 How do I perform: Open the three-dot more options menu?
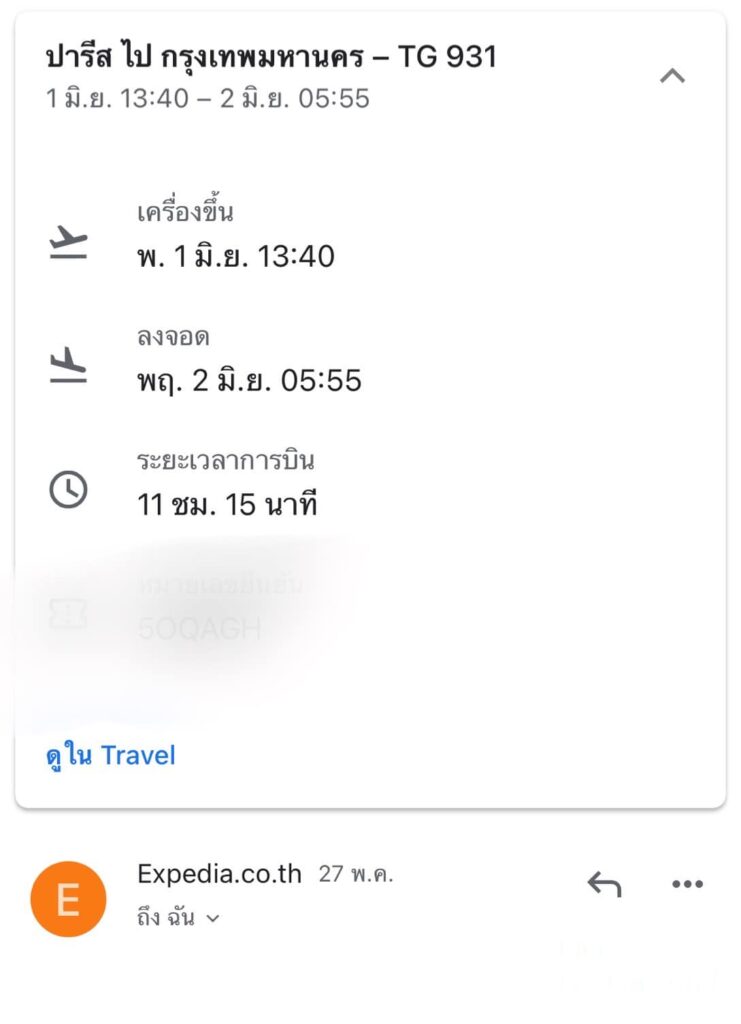pos(687,884)
